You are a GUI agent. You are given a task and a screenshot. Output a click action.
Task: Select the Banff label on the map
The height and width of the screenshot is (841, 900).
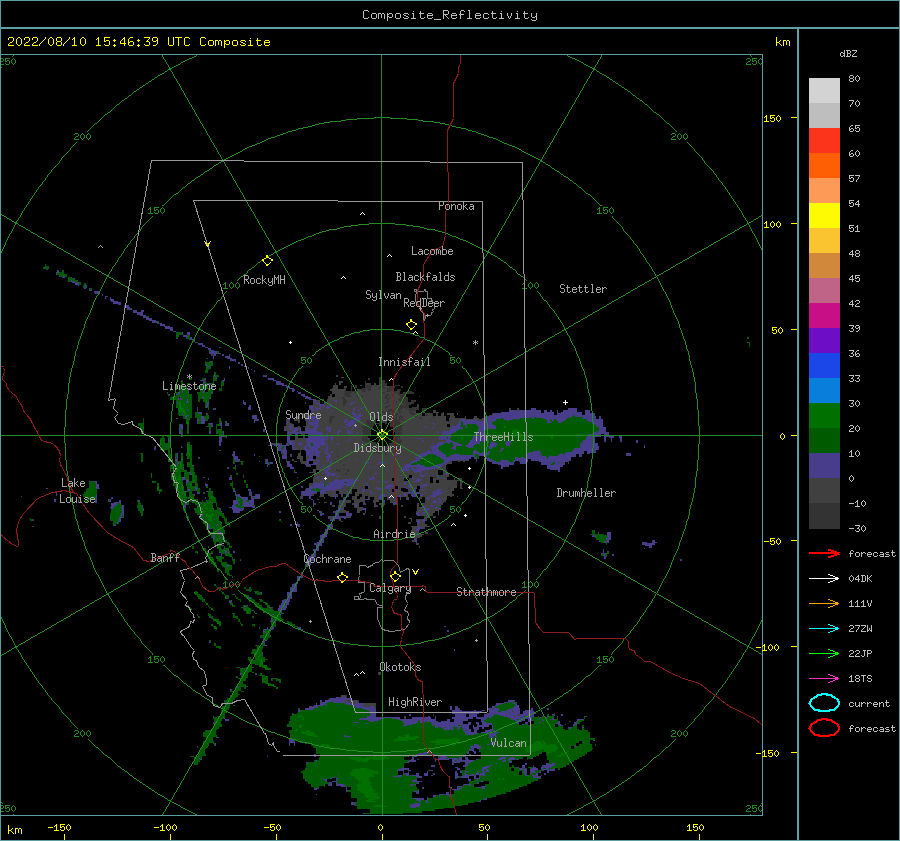click(x=165, y=557)
